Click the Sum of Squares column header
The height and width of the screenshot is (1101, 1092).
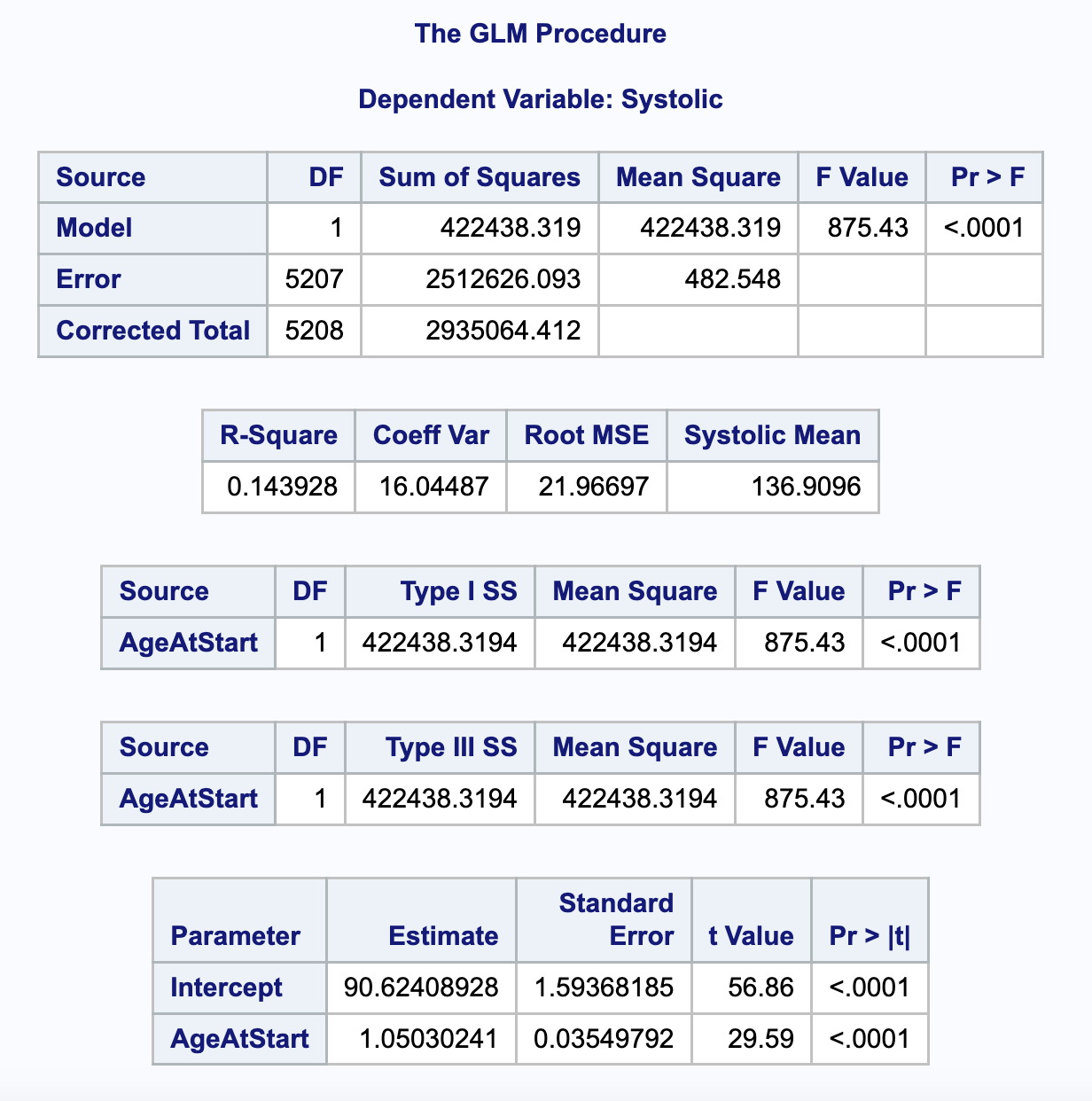(480, 177)
